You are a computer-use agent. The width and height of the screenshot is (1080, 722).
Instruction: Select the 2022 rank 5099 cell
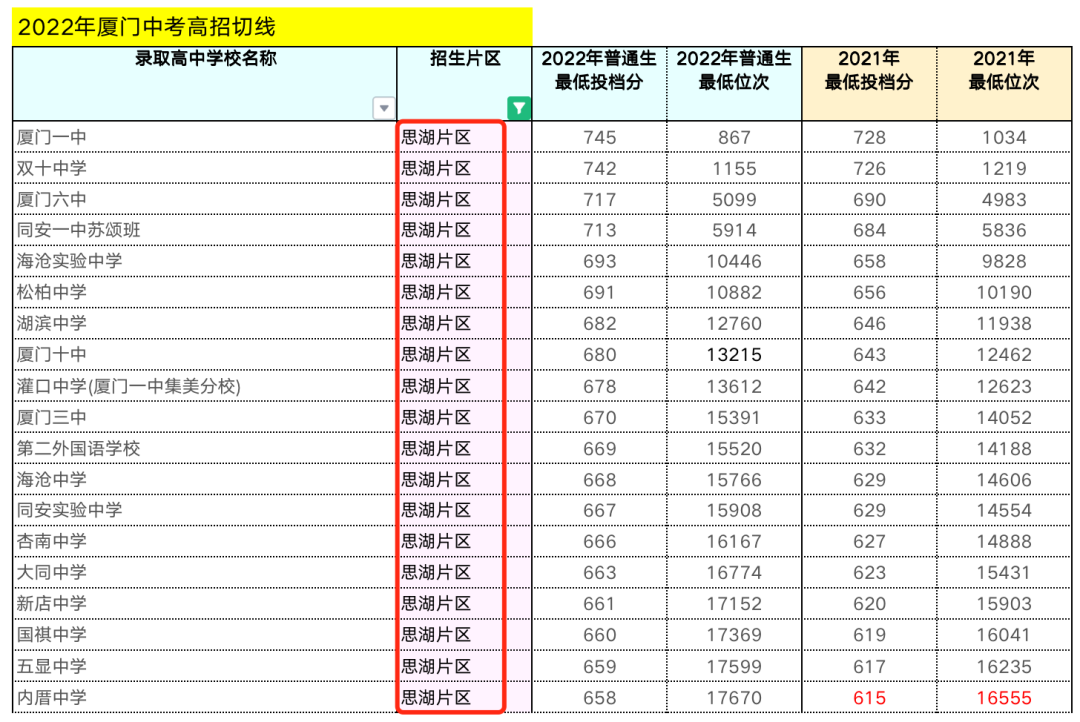pyautogui.click(x=734, y=199)
